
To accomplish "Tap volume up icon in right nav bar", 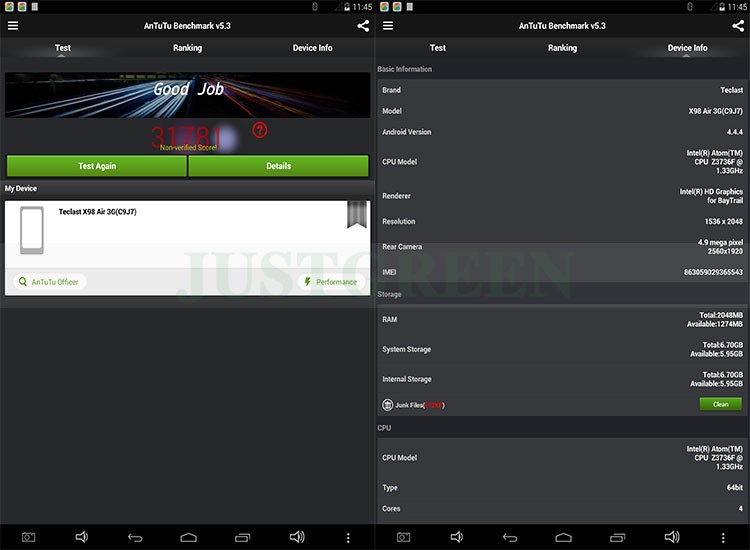I will [x=672, y=537].
